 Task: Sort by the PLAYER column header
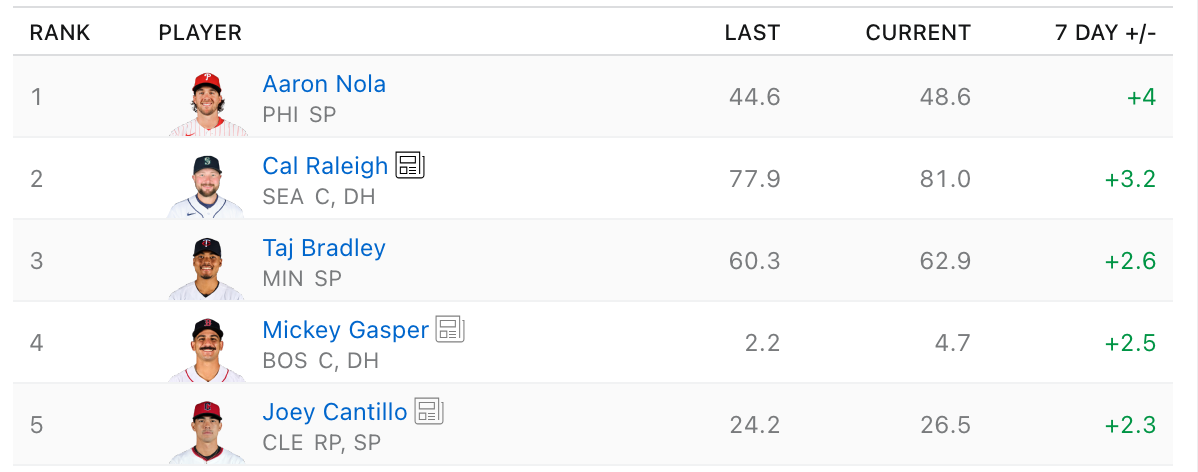pyautogui.click(x=200, y=33)
